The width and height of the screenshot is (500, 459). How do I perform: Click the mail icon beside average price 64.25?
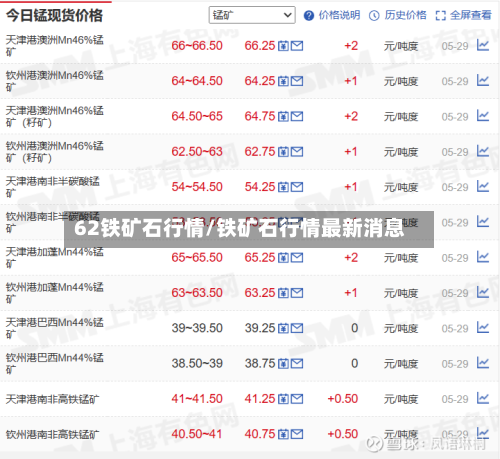297,81
